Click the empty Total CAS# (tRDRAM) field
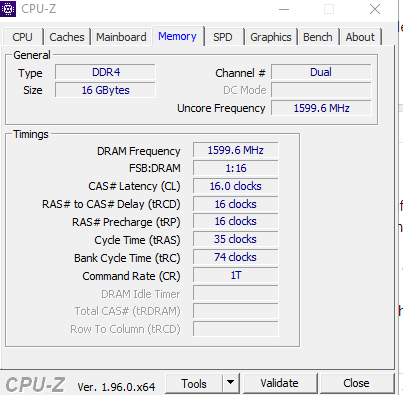Viewport: 403px width, 395px height. point(236,311)
